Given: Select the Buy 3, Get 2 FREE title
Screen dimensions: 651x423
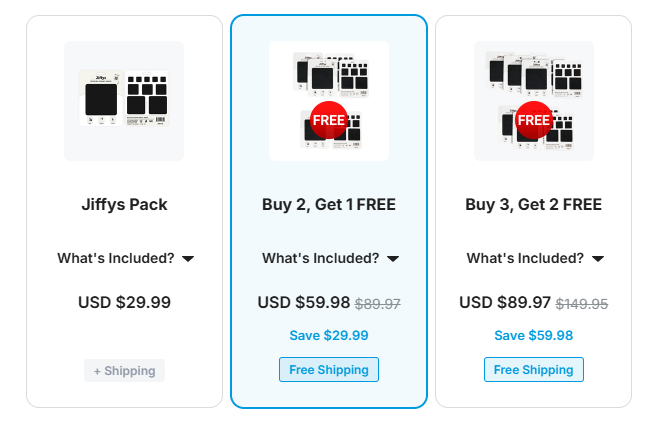Looking at the screenshot, I should tap(534, 205).
